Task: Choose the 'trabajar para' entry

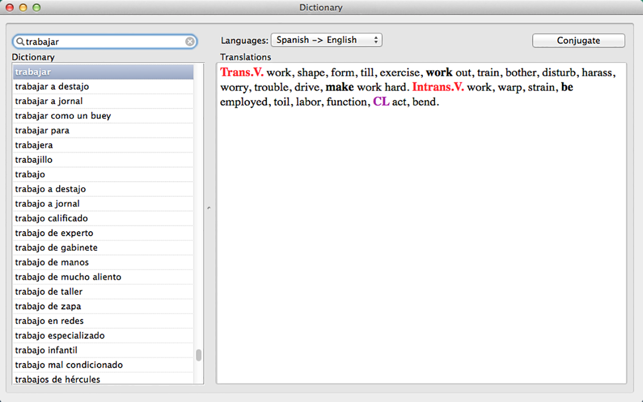Action: tap(103, 130)
